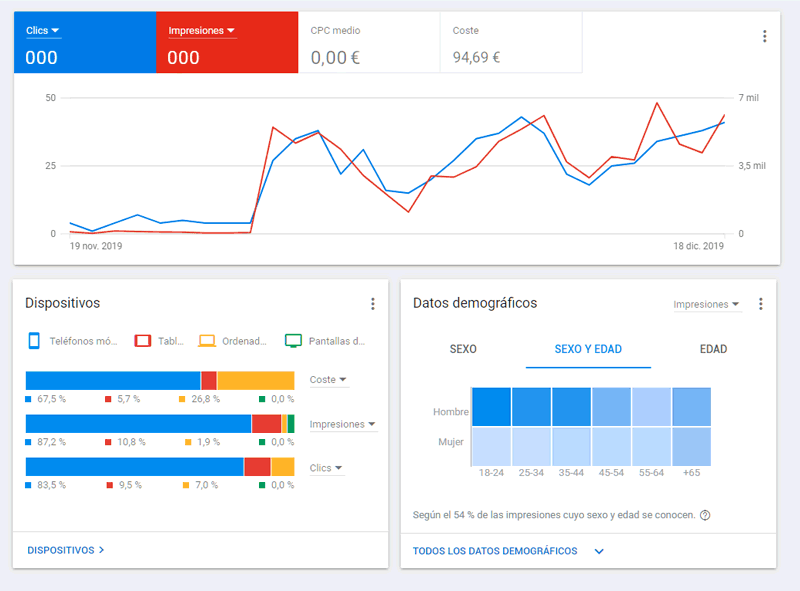Click the Hombre 55-64 heatmap cell
This screenshot has height=591, width=800.
651,407
